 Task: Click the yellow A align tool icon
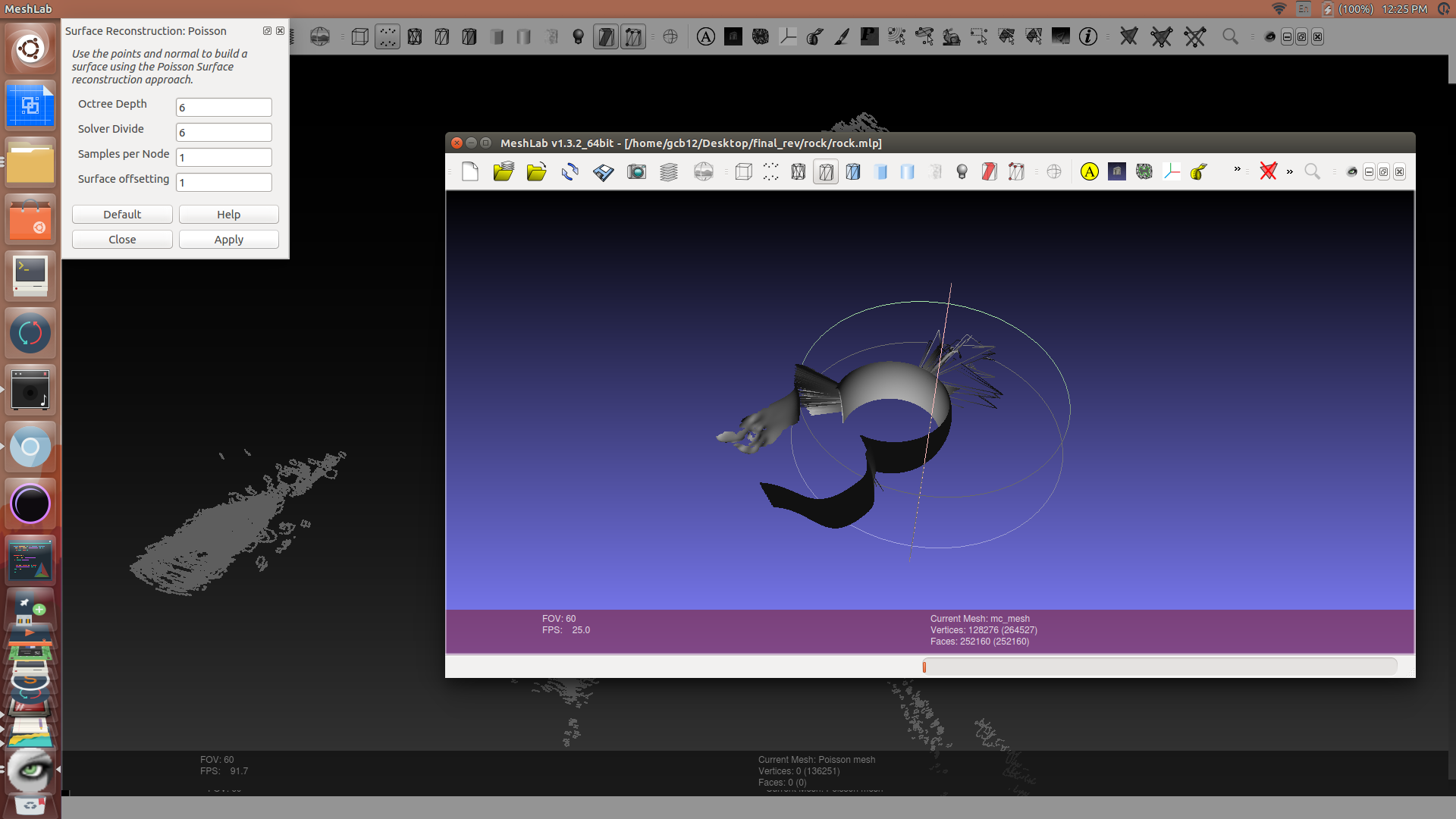1090,172
